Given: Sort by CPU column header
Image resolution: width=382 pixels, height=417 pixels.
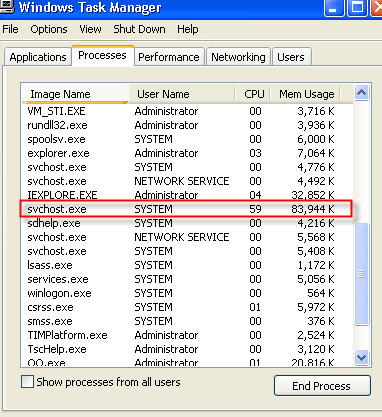Looking at the screenshot, I should click(253, 94).
